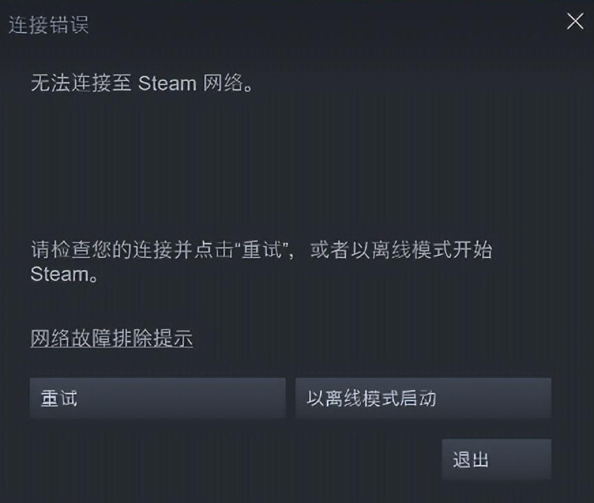Retry connecting to the Steam network

point(158,398)
